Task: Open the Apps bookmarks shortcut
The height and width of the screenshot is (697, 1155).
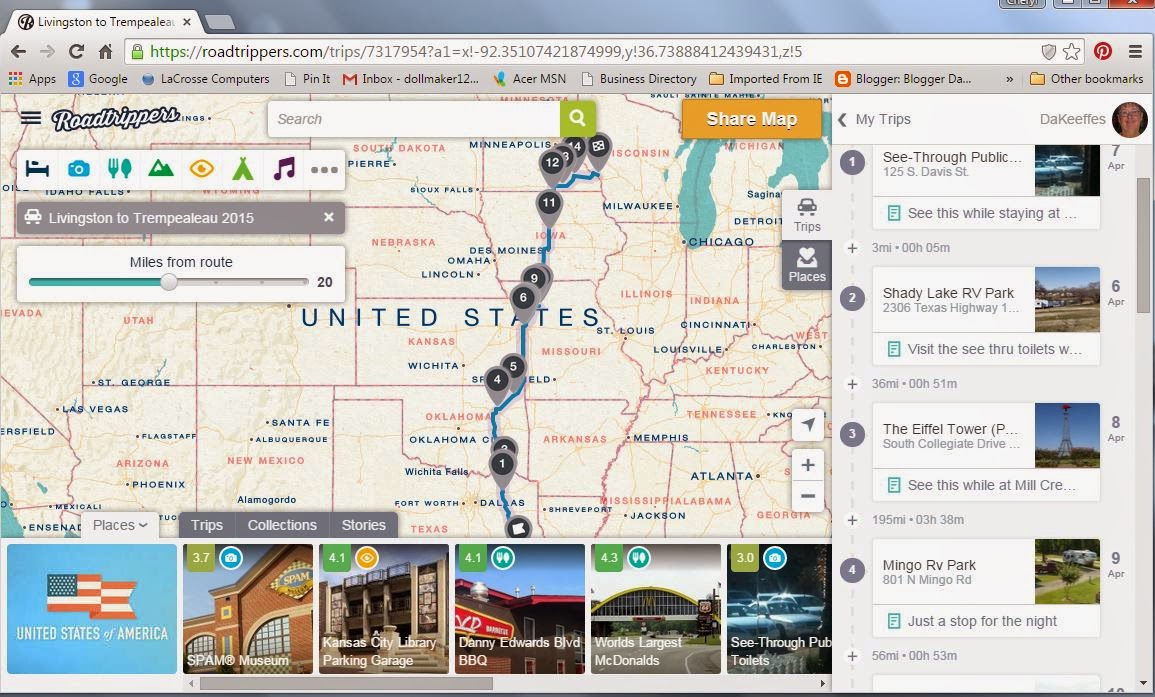Action: (32, 78)
